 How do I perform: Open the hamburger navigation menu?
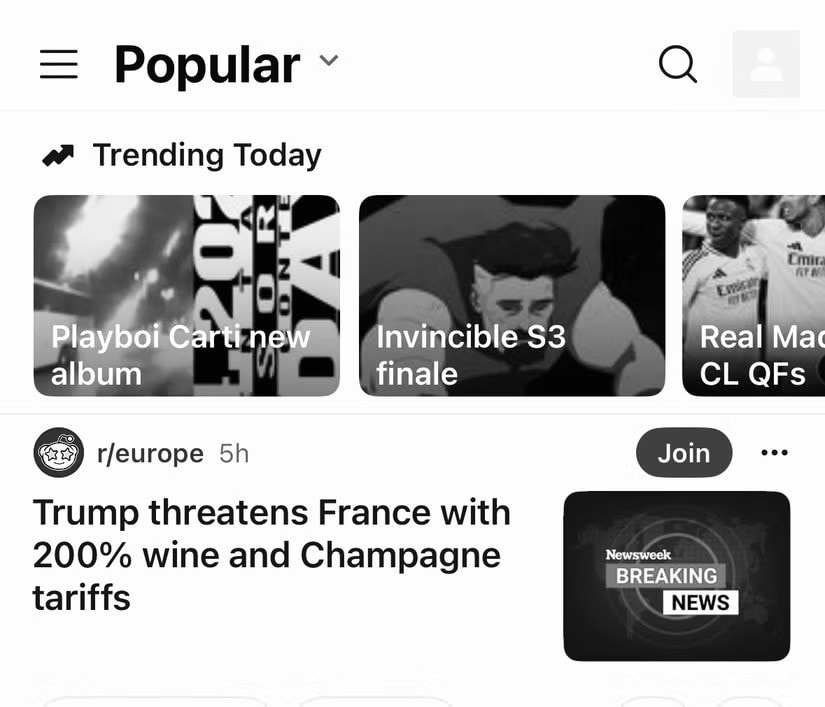click(x=59, y=65)
